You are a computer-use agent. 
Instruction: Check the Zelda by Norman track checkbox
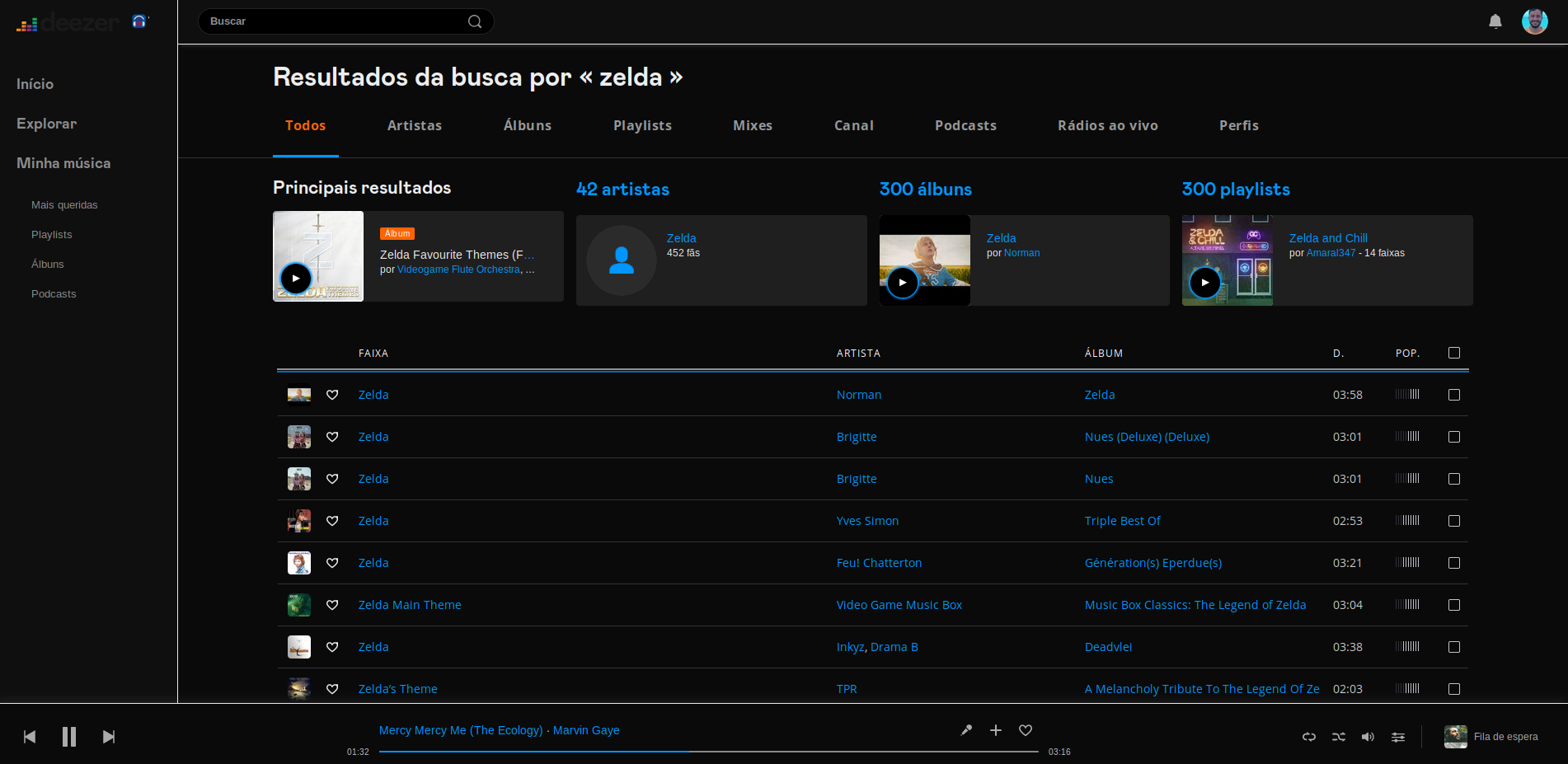(1454, 395)
